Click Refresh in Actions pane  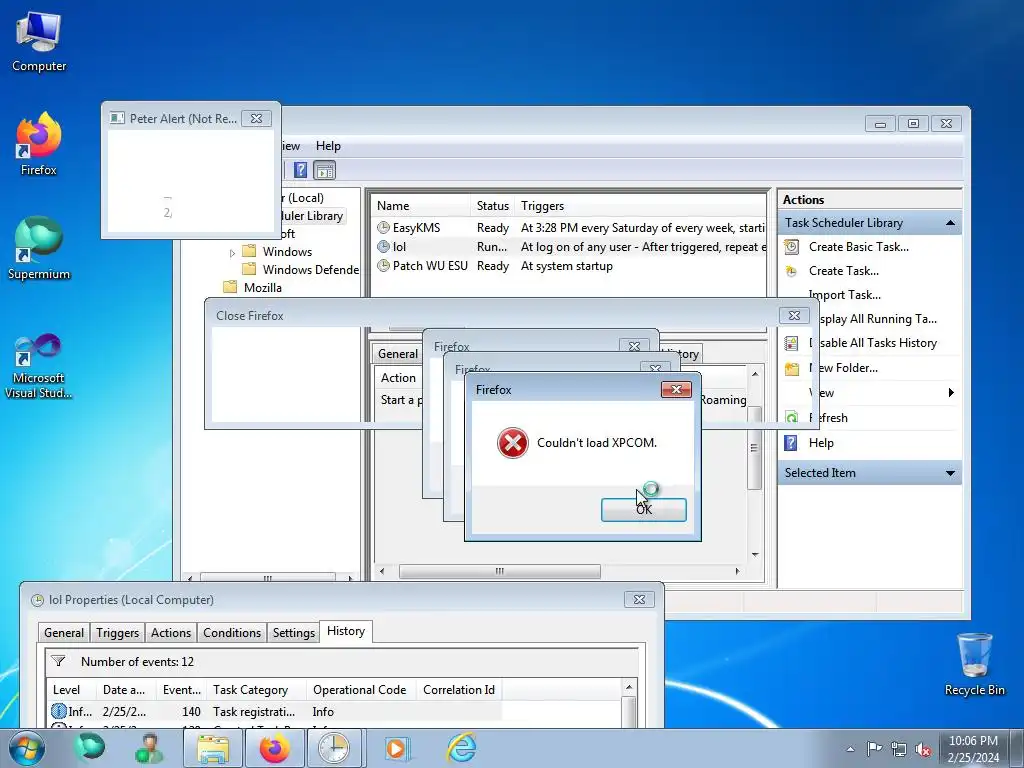pos(828,418)
